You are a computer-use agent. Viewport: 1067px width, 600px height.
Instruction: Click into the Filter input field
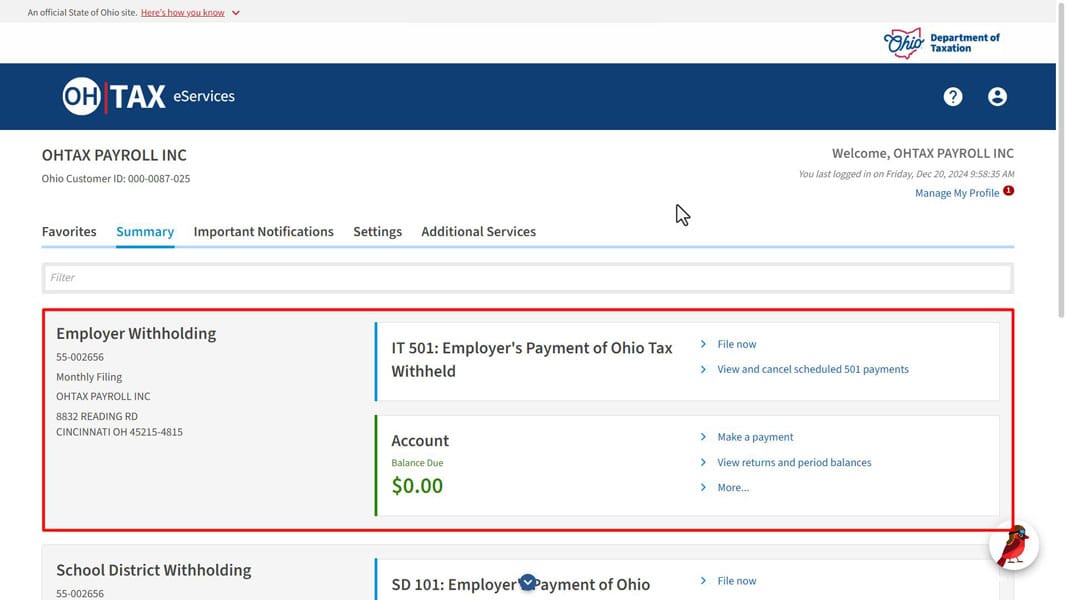pyautogui.click(x=528, y=278)
